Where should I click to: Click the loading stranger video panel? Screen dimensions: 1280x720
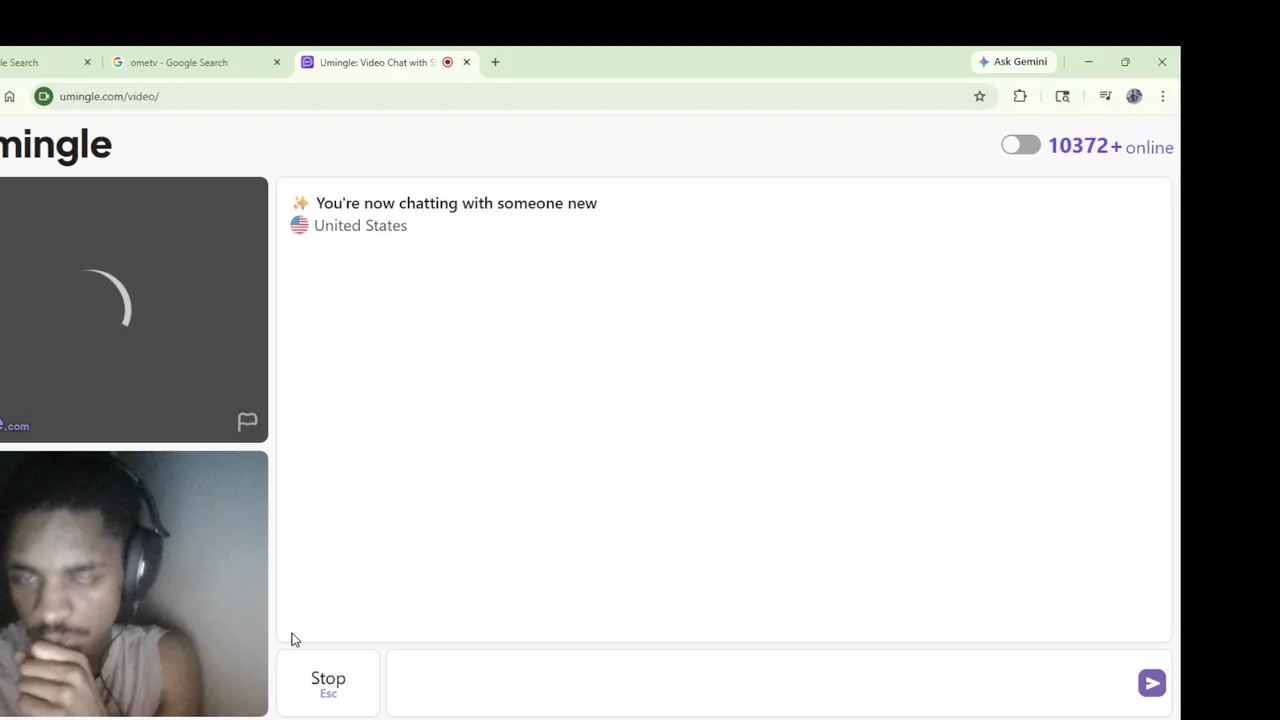(134, 309)
